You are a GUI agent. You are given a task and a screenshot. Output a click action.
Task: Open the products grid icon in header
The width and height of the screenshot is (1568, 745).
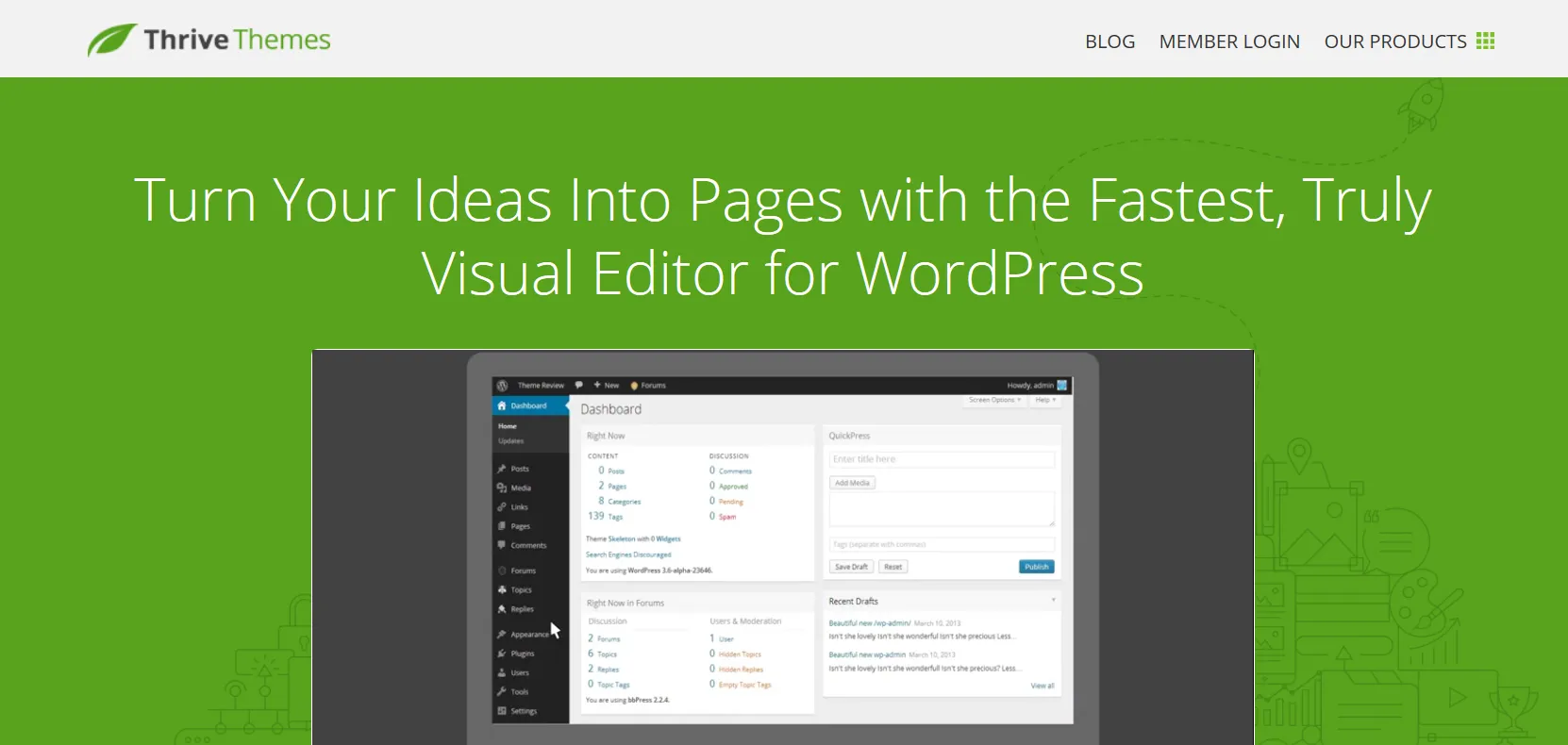tap(1486, 41)
